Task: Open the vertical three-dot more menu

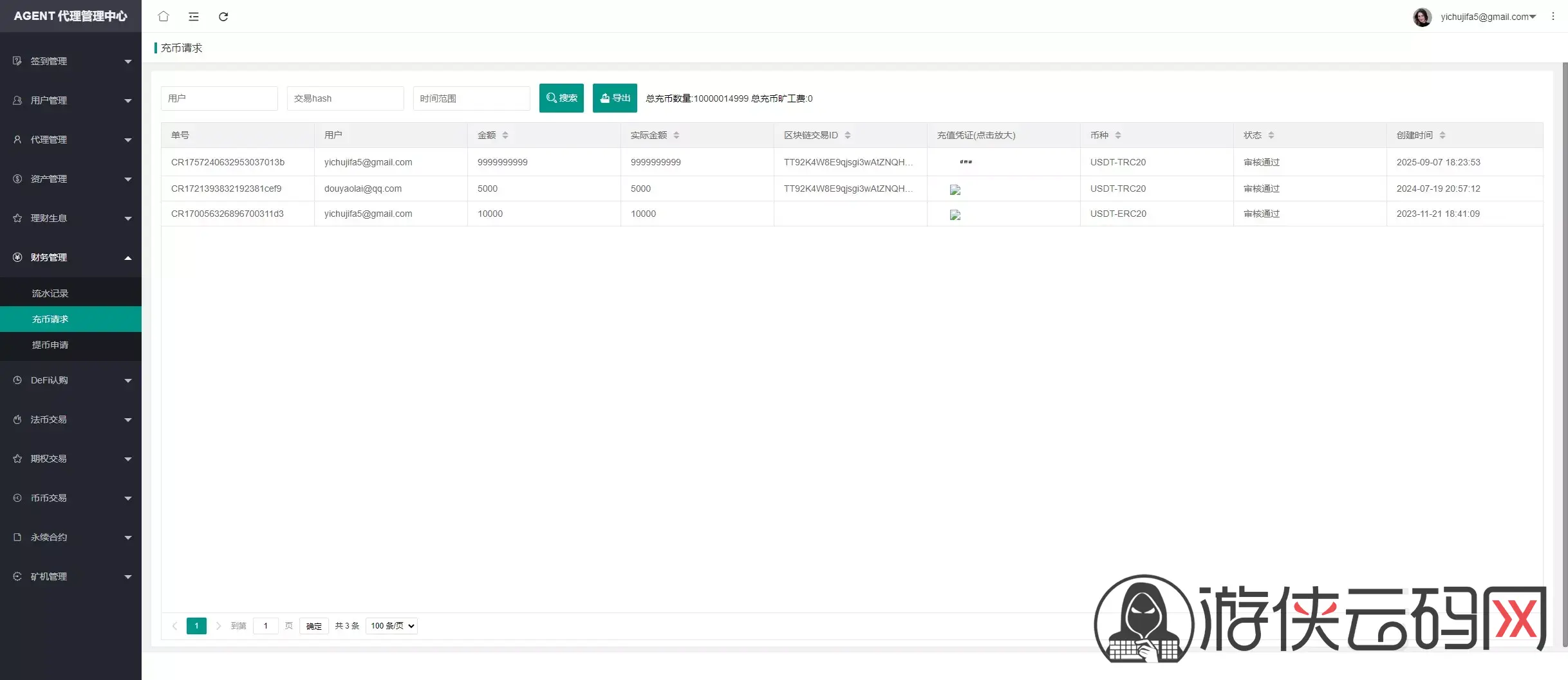Action: [x=1553, y=17]
